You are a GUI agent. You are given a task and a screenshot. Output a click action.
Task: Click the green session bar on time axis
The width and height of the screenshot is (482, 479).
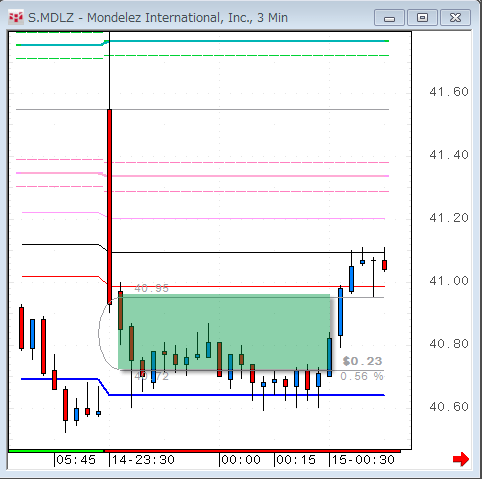[56, 451]
